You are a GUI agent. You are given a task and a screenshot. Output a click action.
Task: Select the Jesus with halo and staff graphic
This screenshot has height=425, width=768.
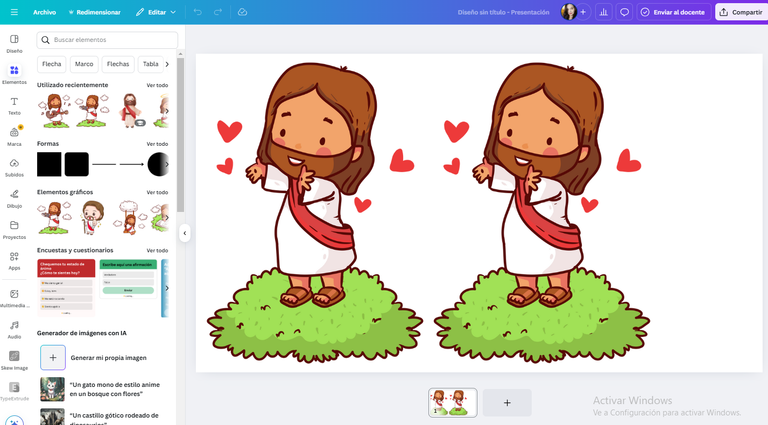point(93,217)
